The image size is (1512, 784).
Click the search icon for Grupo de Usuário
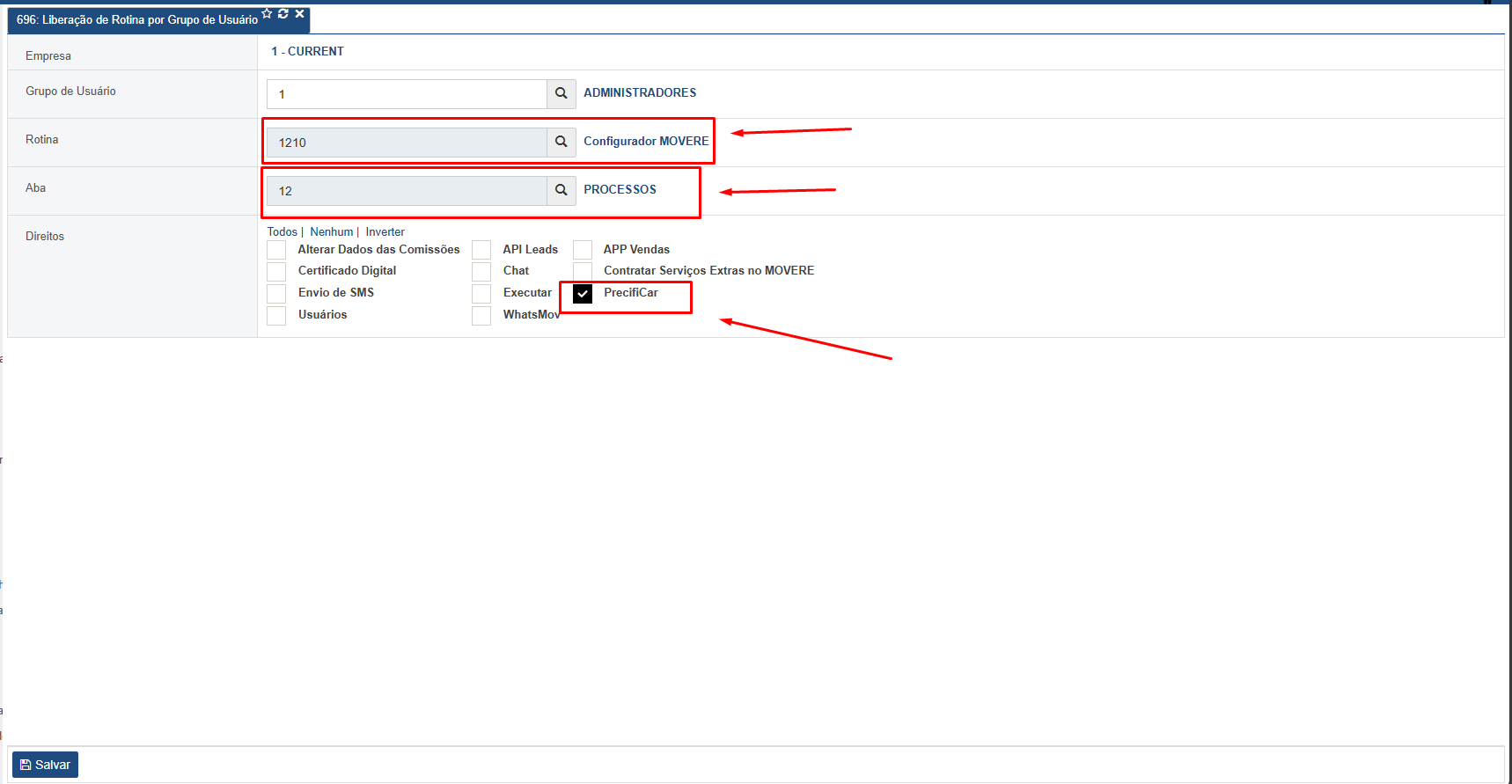[x=561, y=93]
